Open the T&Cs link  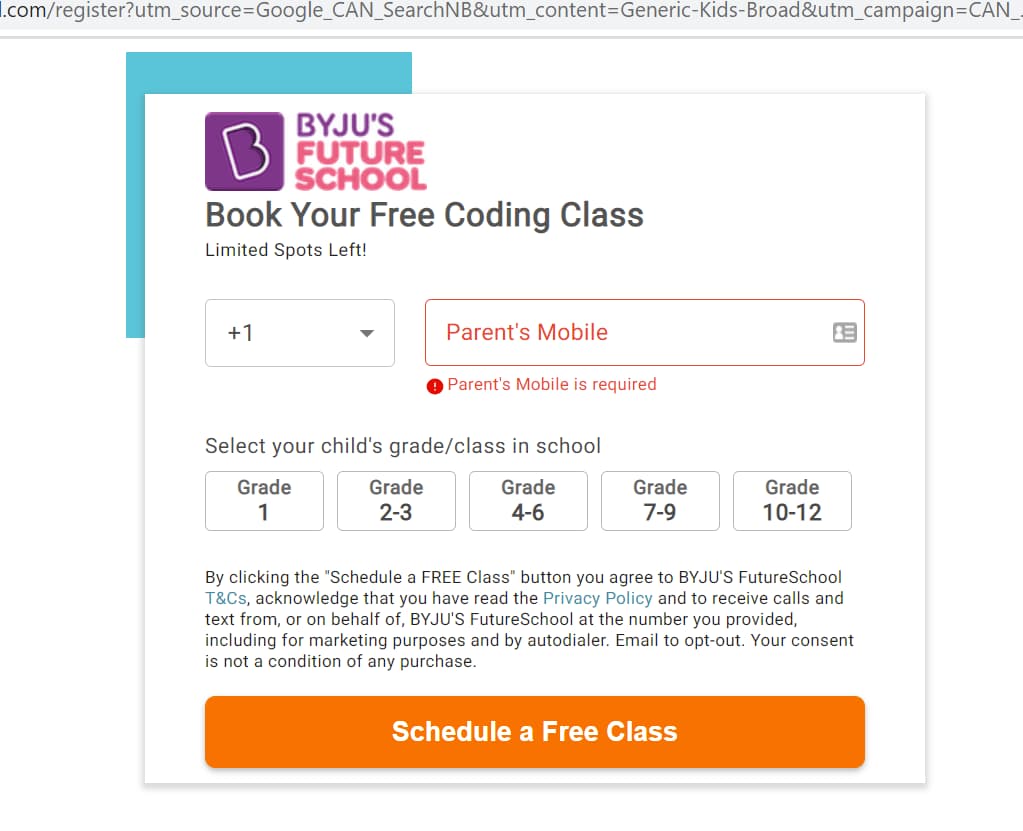226,598
